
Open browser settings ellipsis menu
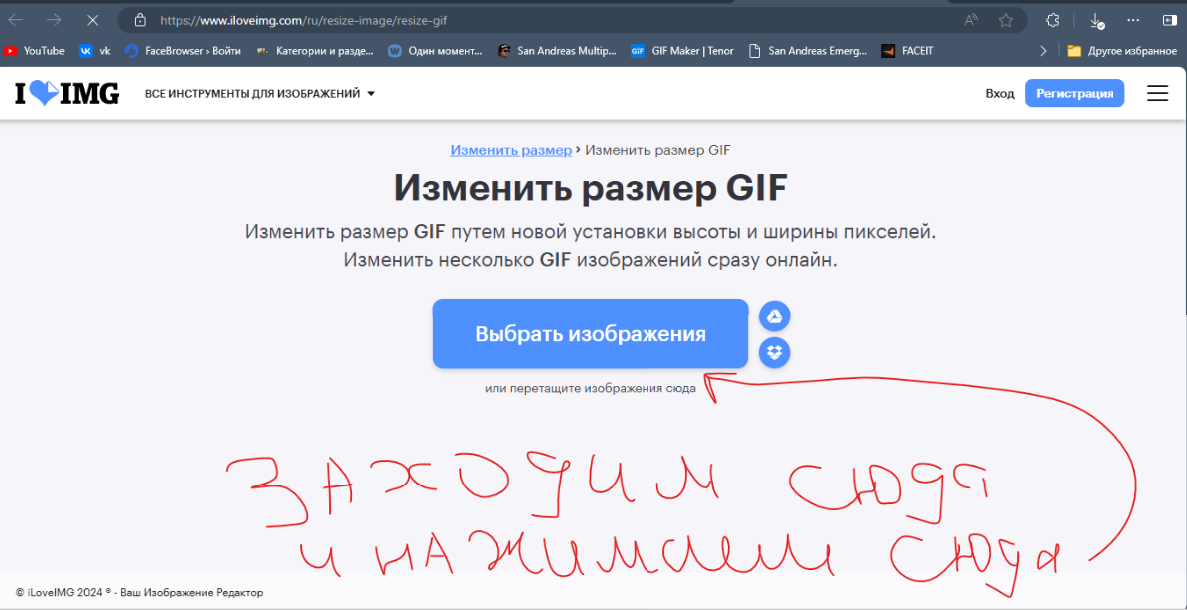coord(1133,20)
